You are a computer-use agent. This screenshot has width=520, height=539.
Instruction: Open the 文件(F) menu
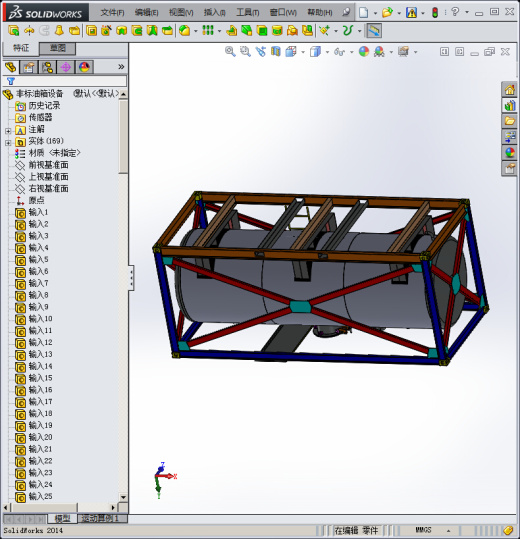tap(112, 13)
